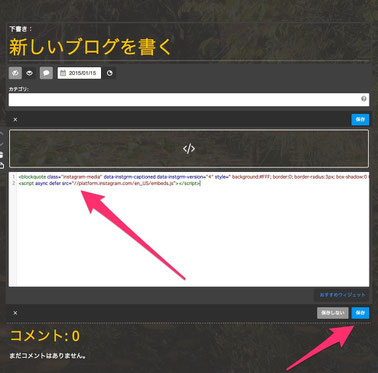Open the 2015/01/15 date picker field
This screenshot has height=373, width=378.
[79, 73]
